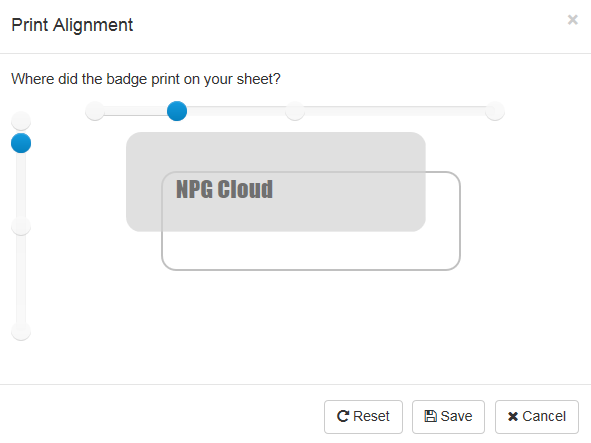
Task: Click horizontal slider track between third and last stops
Action: pos(395,111)
